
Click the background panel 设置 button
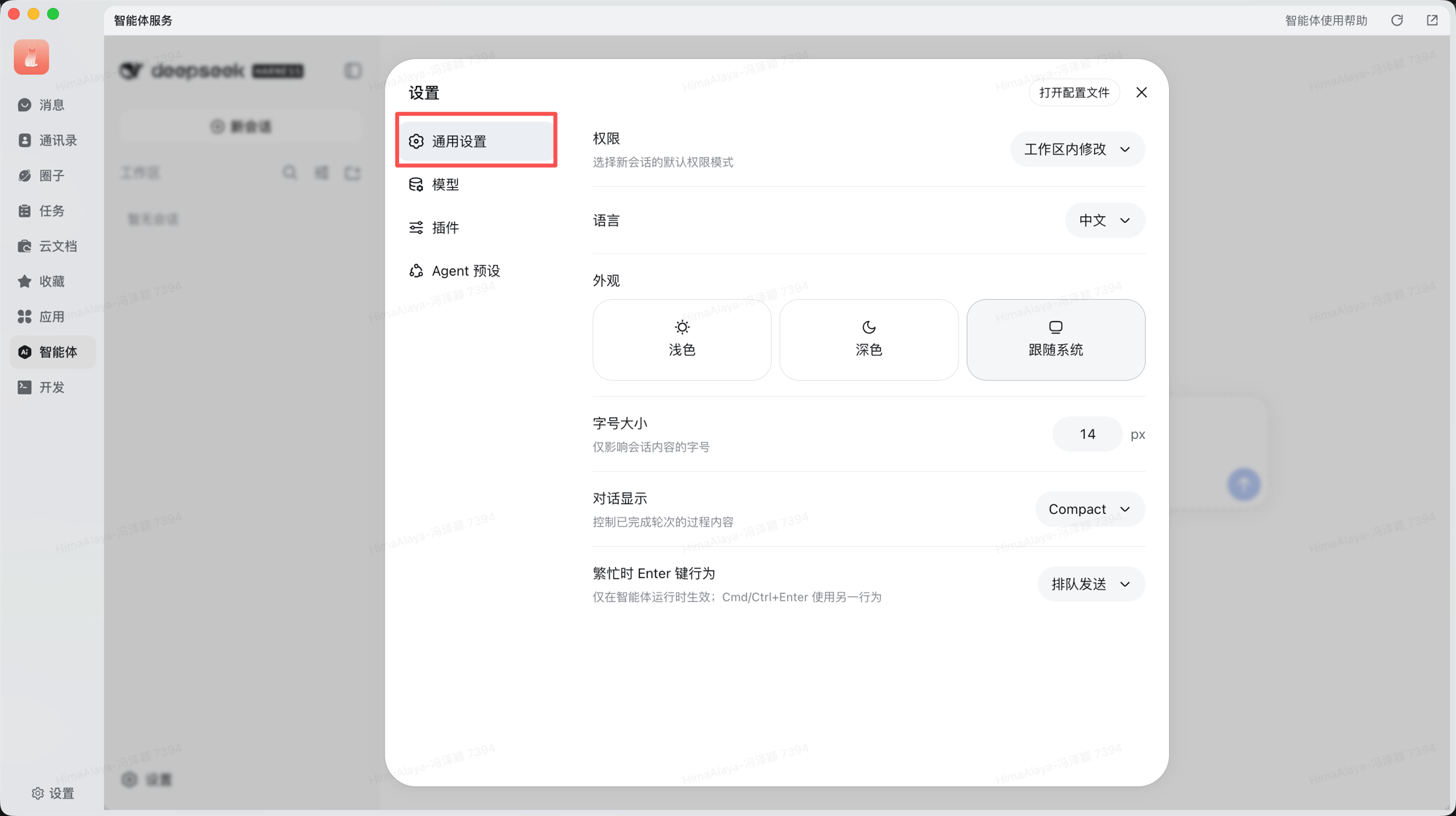click(147, 780)
